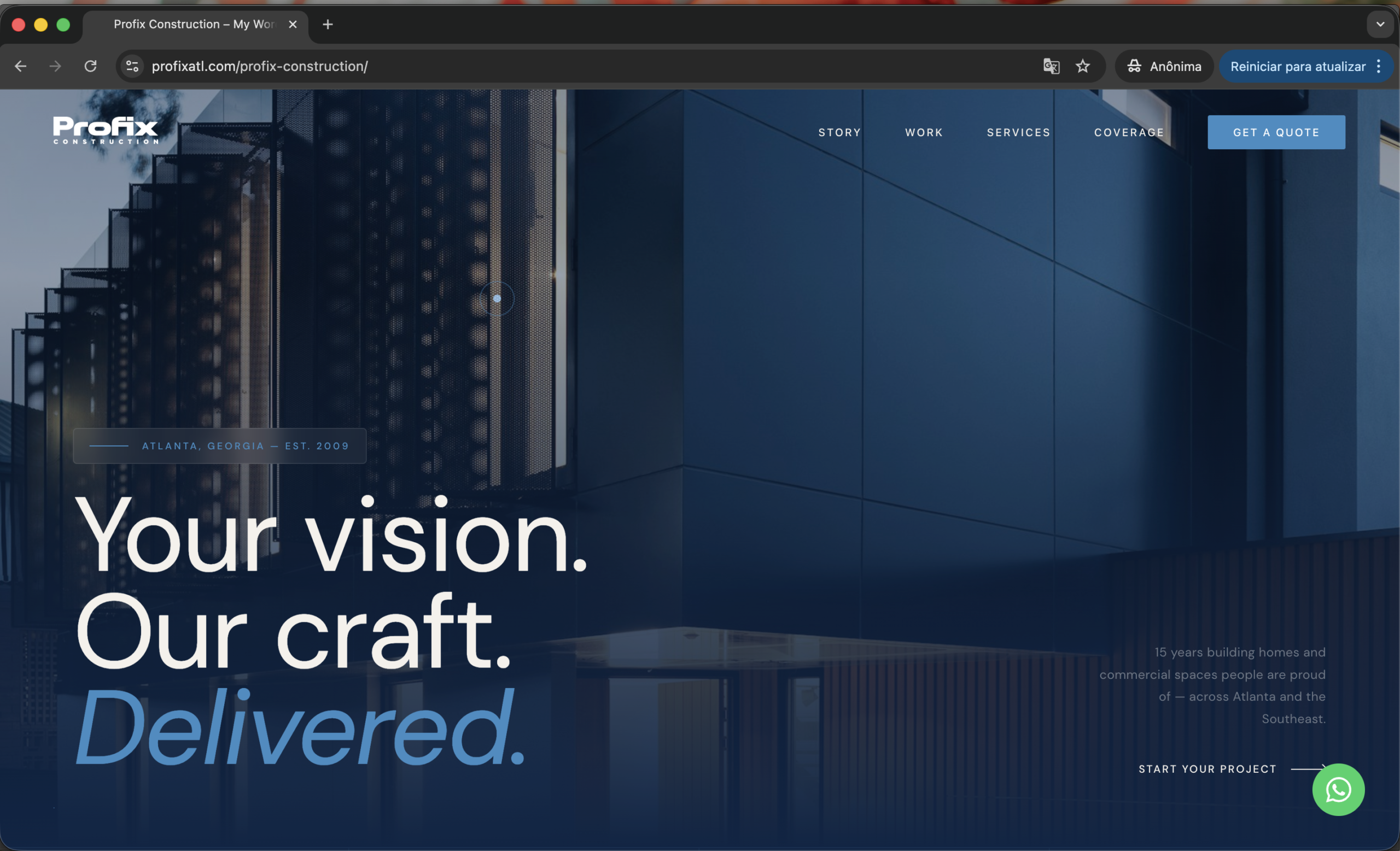Screen dimensions: 1400x851
Task: Select the Profix Construction browser tab
Action: 195,25
